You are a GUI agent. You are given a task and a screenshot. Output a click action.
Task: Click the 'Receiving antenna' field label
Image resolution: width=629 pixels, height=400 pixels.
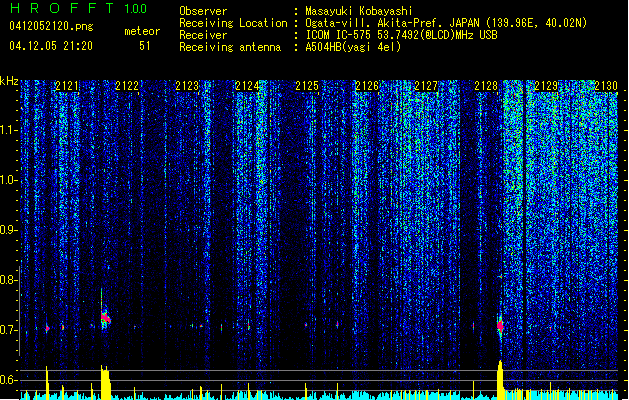(230, 47)
